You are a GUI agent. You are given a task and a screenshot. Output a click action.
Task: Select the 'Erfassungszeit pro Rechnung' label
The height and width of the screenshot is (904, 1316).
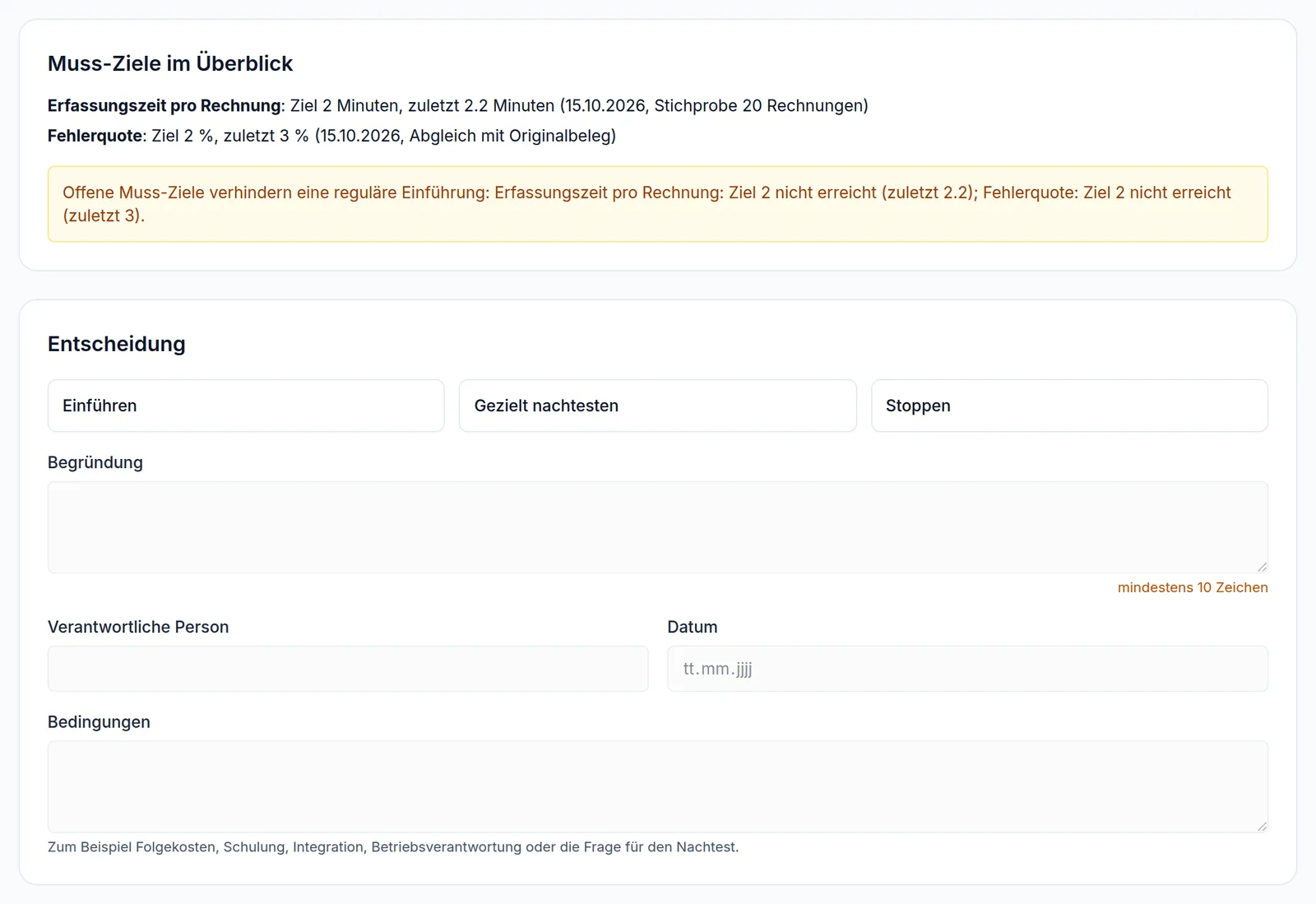(x=164, y=105)
